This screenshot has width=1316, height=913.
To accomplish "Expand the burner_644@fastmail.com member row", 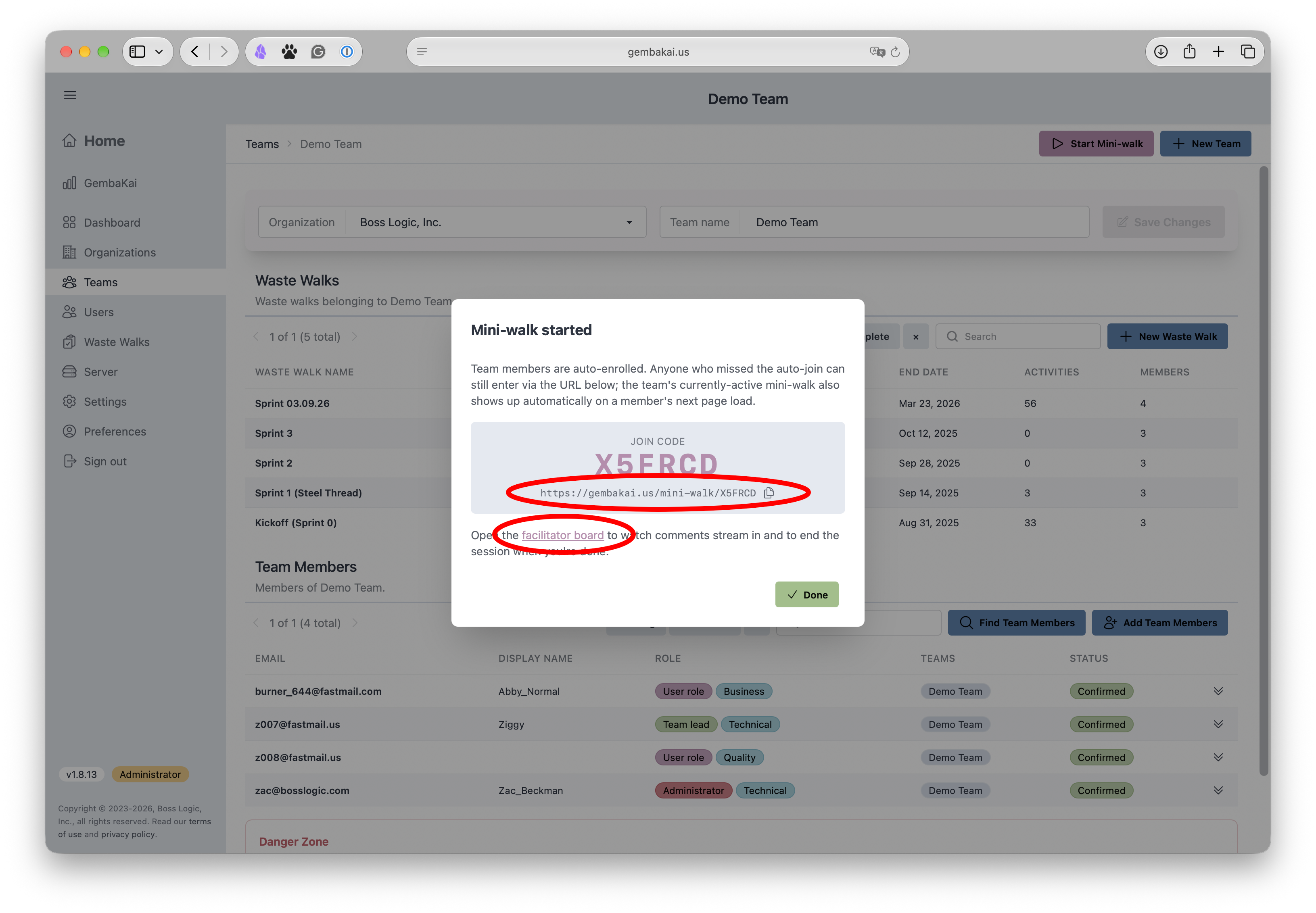I will coord(1218,691).
